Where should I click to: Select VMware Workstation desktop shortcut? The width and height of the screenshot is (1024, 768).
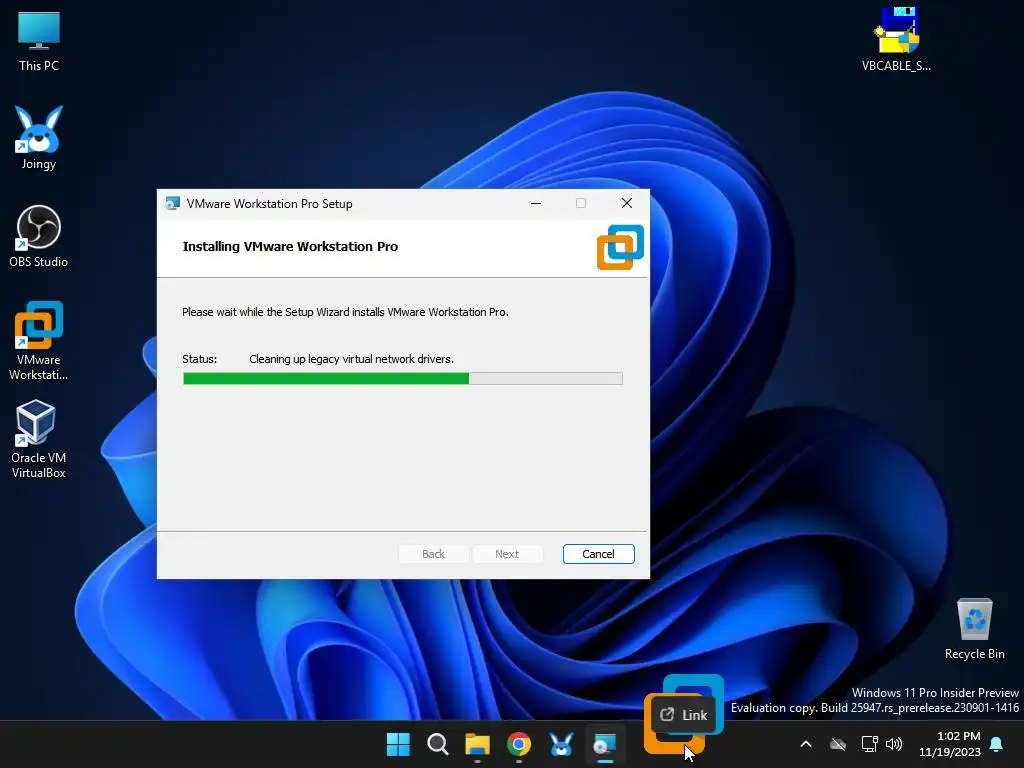(x=39, y=340)
